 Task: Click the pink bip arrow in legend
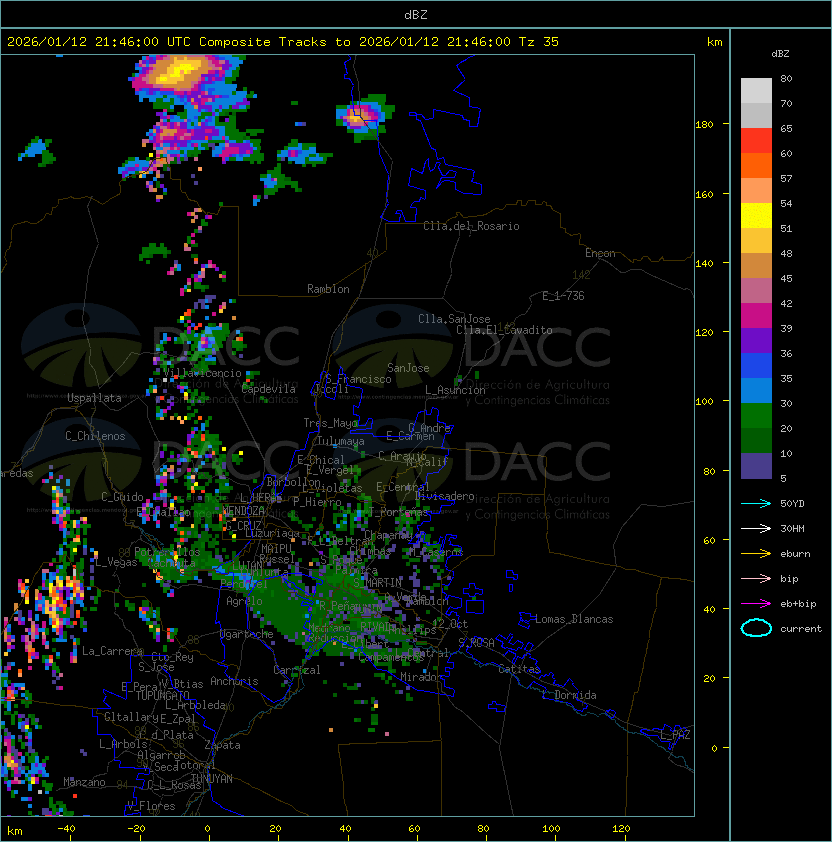click(756, 579)
